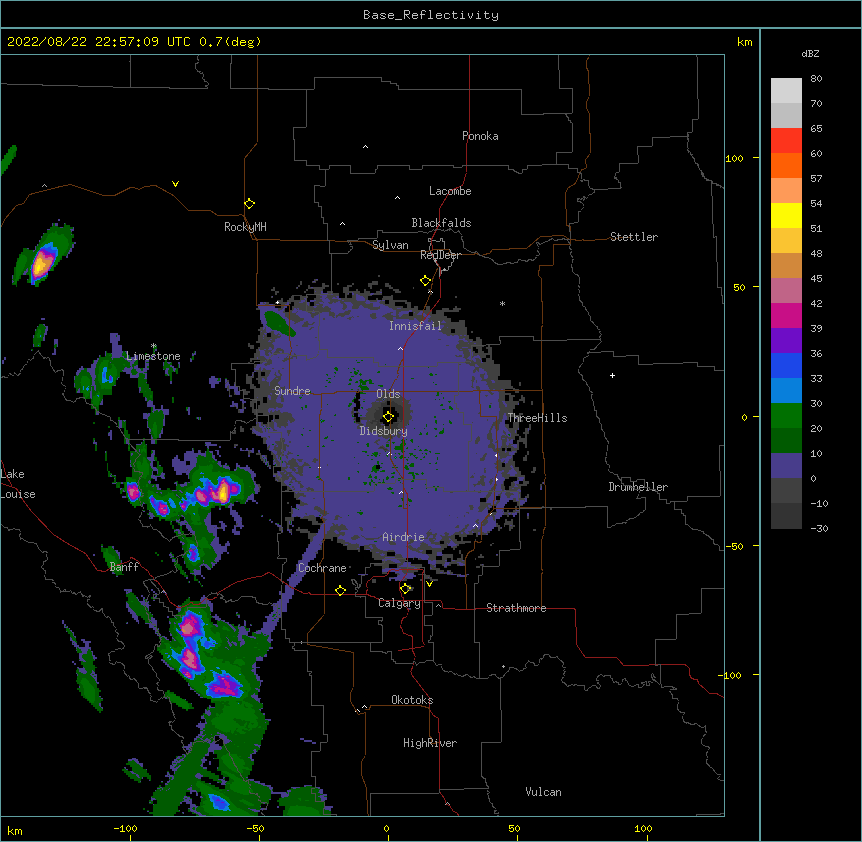Click the white asterisk above Limestone label
The image size is (862, 842).
(154, 346)
